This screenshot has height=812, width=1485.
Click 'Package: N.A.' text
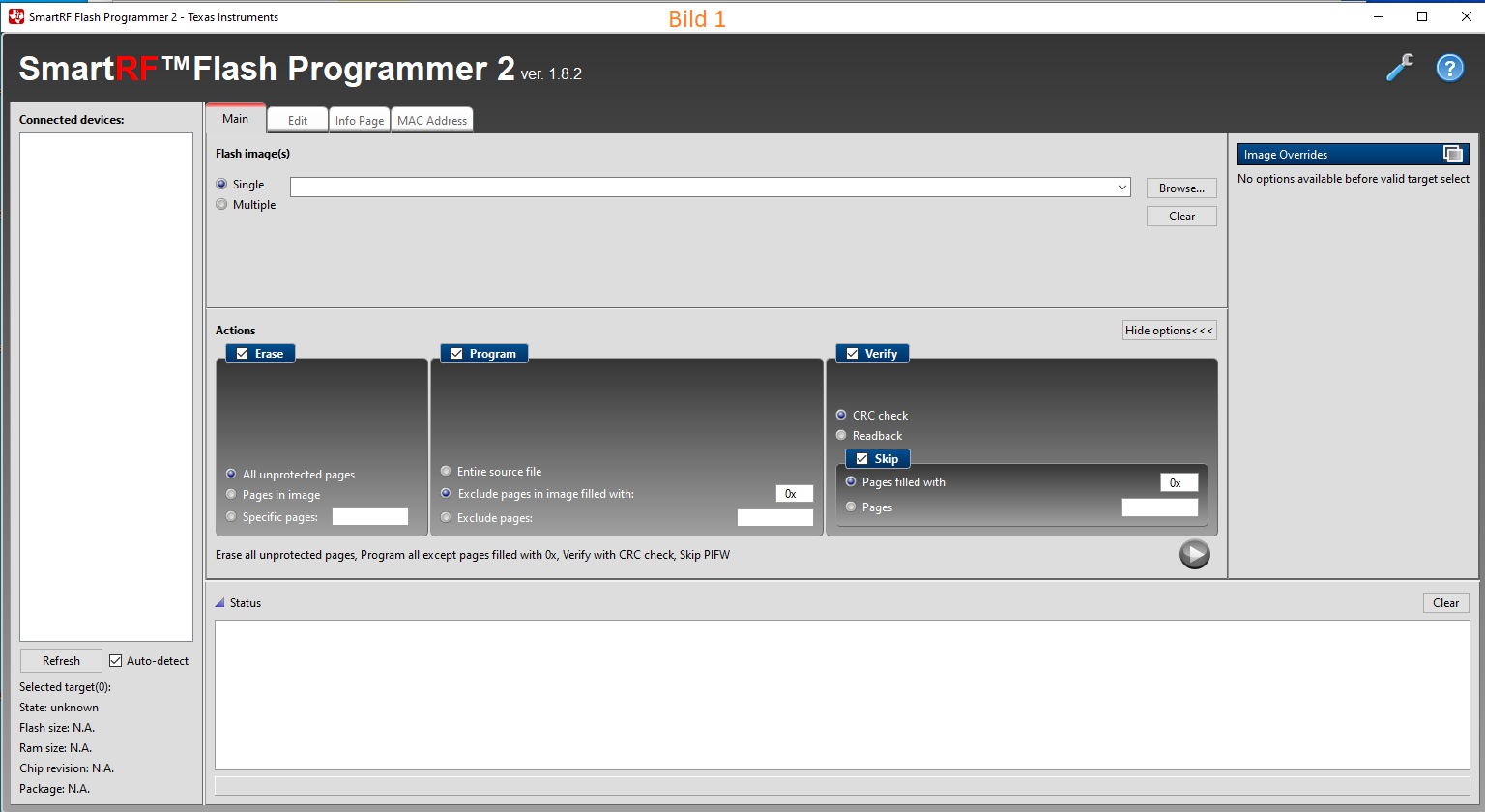coord(54,789)
